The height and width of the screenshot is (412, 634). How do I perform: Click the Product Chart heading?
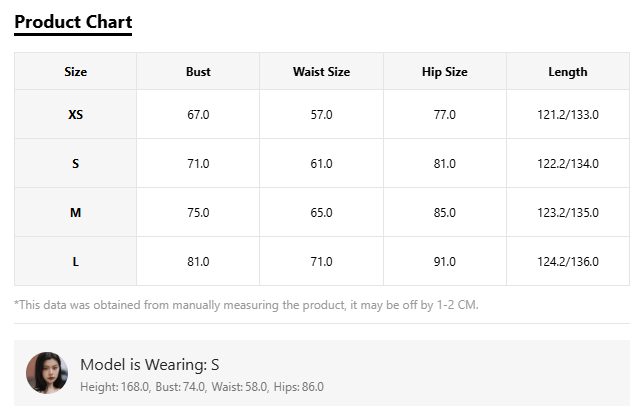pyautogui.click(x=73, y=22)
